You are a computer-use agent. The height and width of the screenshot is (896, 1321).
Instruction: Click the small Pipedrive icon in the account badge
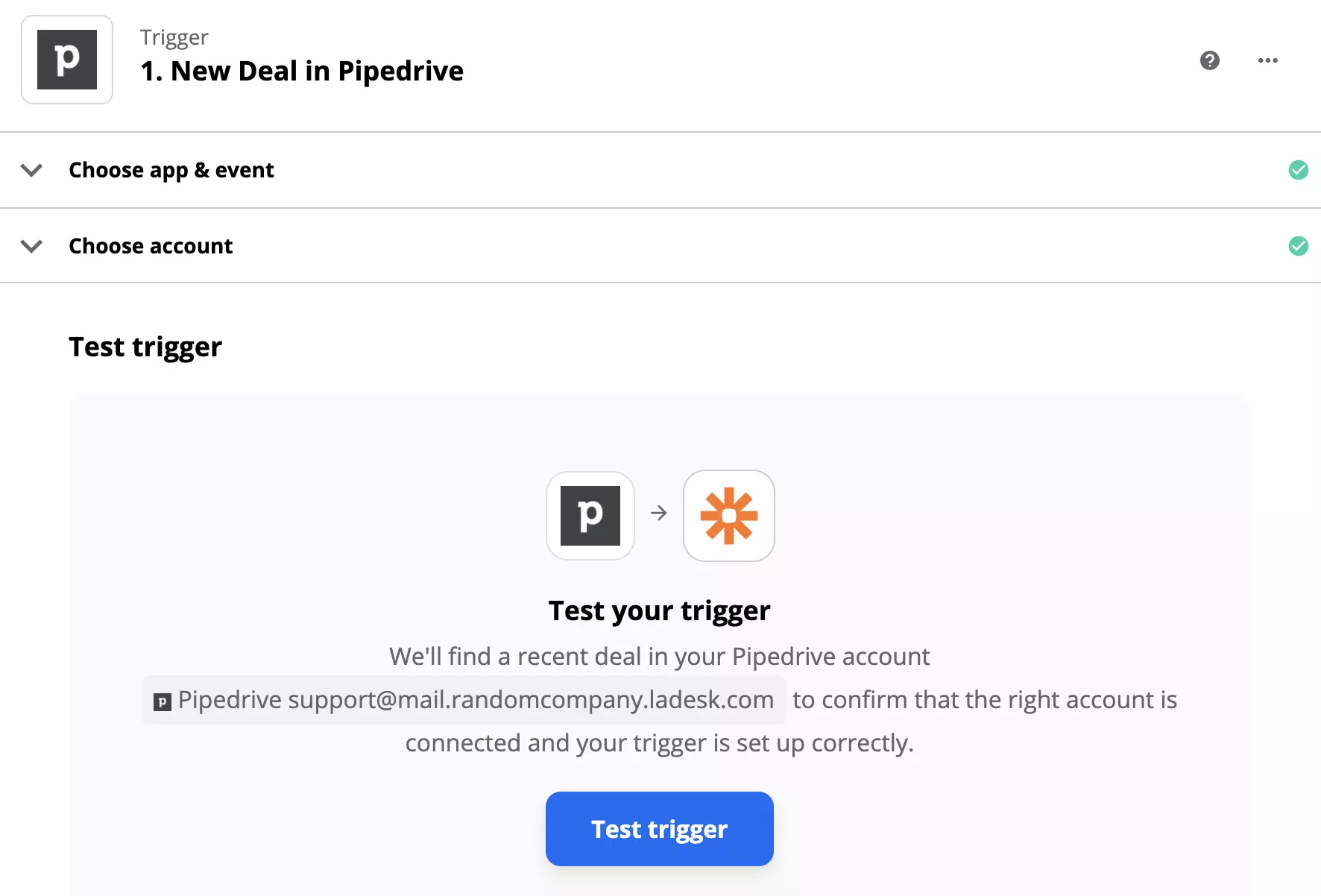click(162, 700)
